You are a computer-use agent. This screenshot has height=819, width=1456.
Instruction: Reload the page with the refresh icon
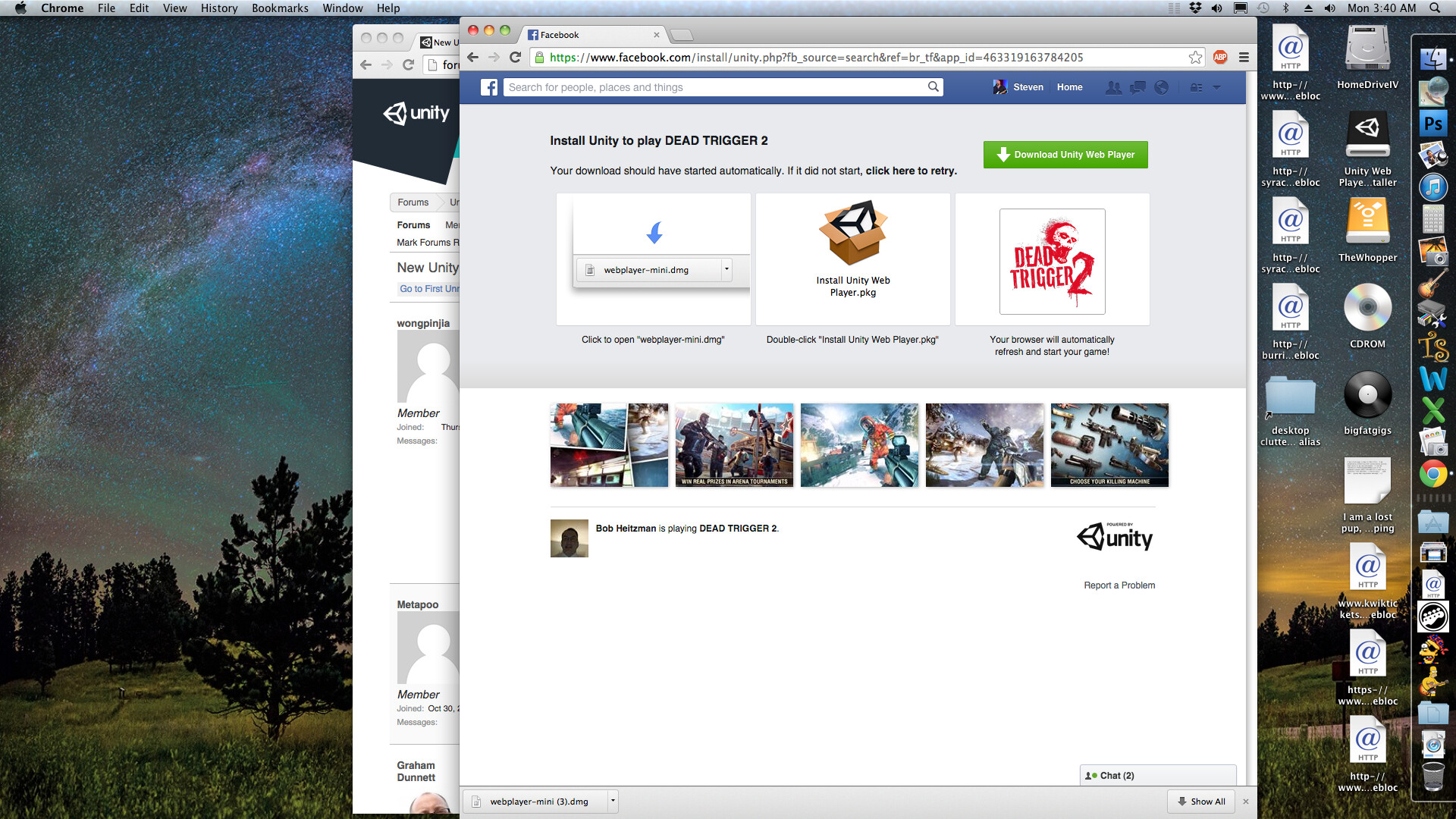pos(514,57)
